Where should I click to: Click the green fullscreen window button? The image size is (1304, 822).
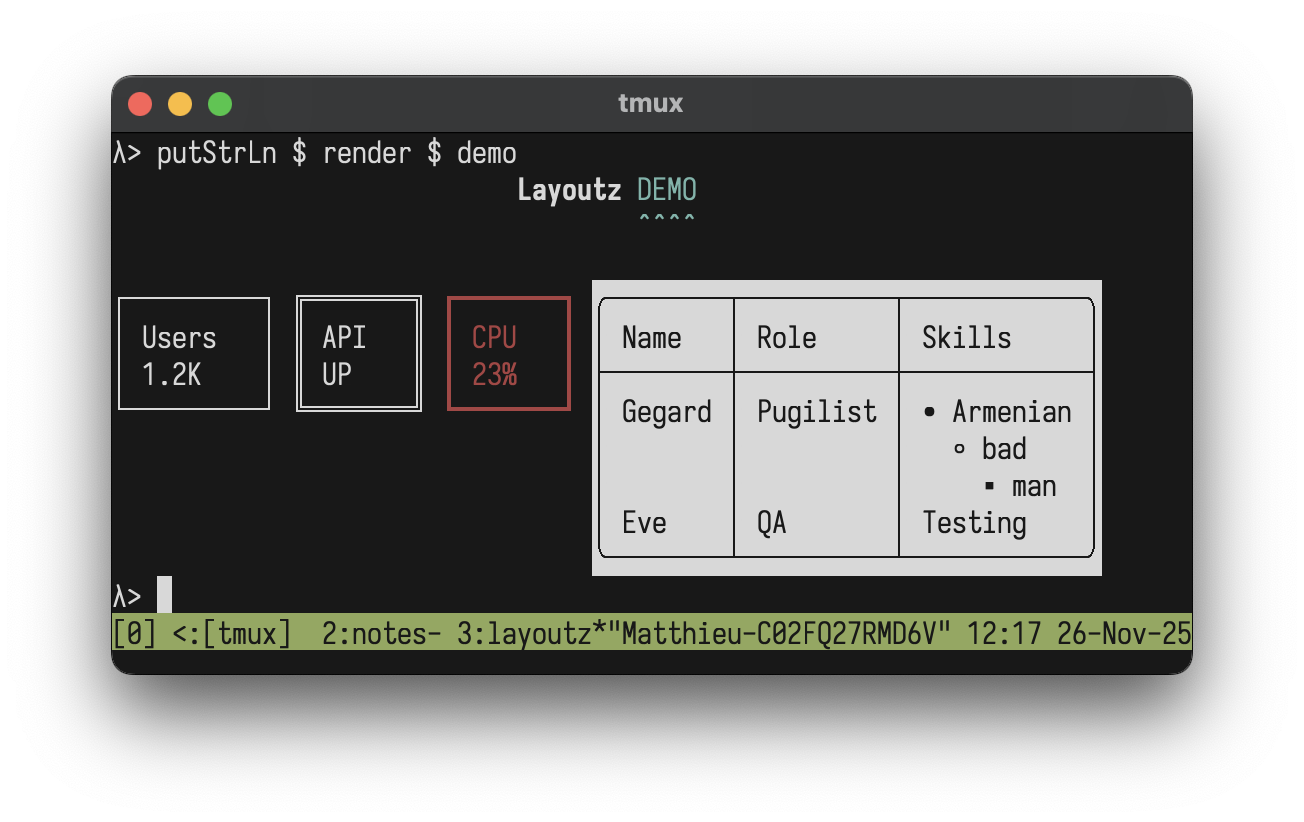tap(220, 104)
